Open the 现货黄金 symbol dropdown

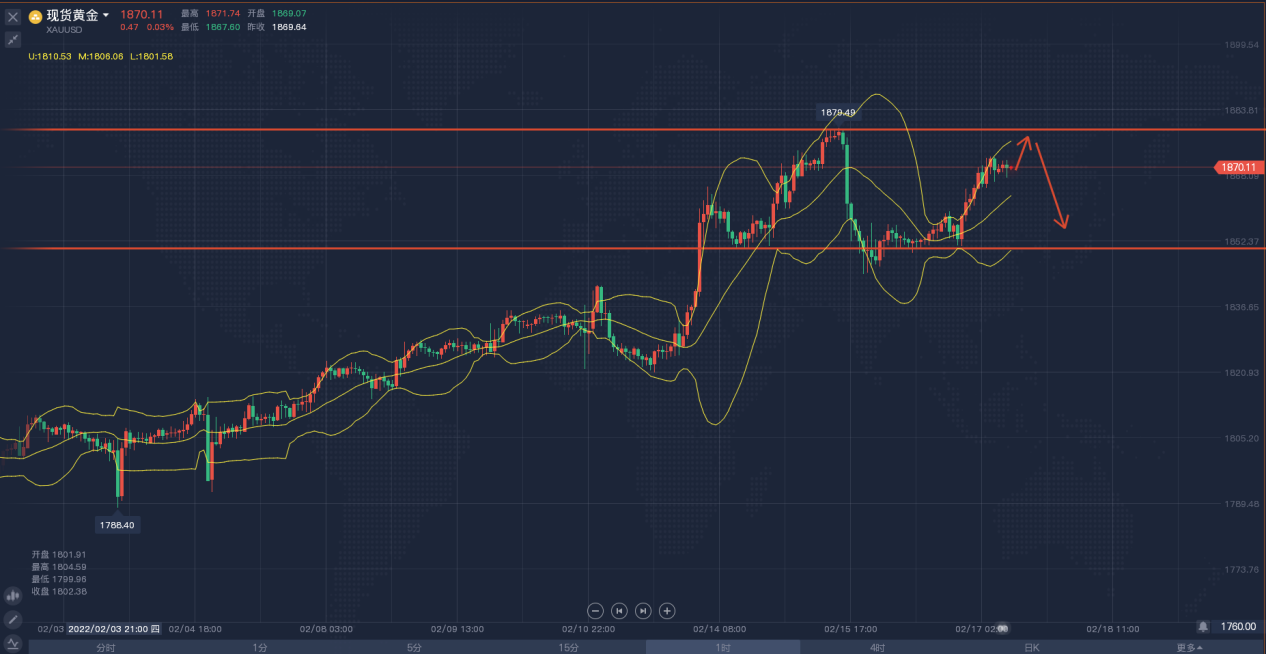coord(77,15)
